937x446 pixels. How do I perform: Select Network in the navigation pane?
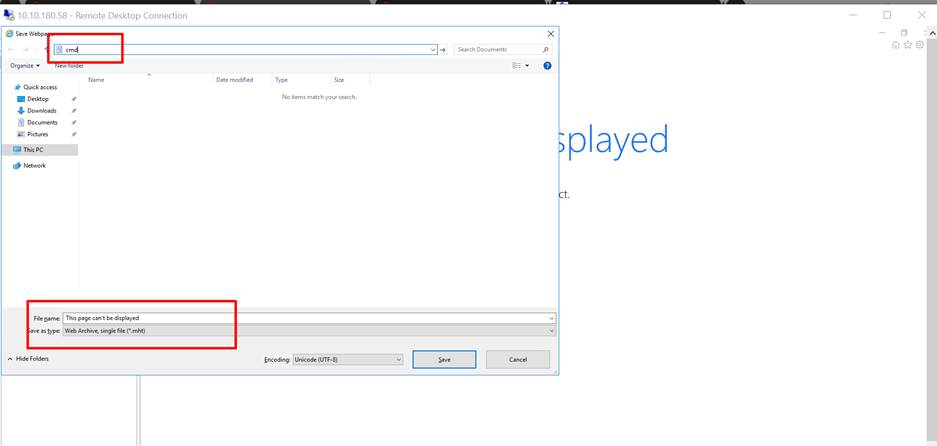34,166
